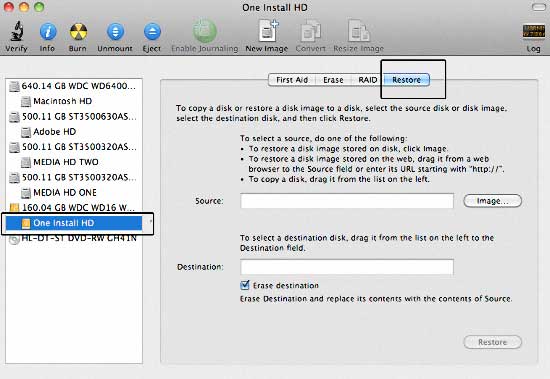This screenshot has height=379, width=550.
Task: Click the Resize Image icon
Action: [358, 31]
